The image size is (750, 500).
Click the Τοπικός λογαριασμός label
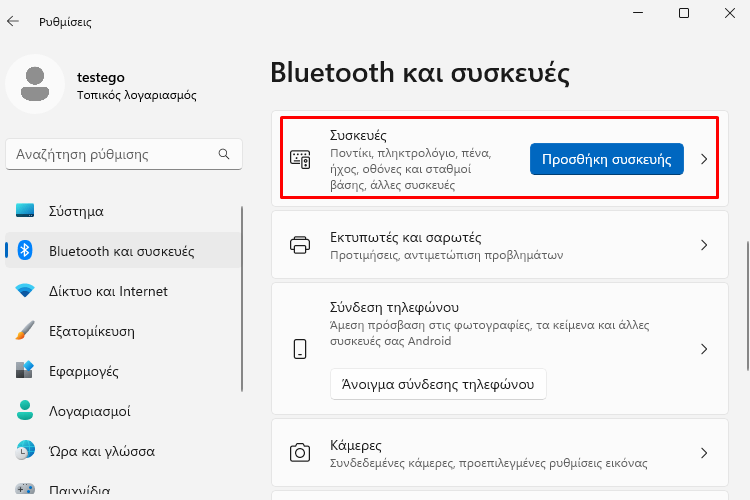(x=137, y=95)
